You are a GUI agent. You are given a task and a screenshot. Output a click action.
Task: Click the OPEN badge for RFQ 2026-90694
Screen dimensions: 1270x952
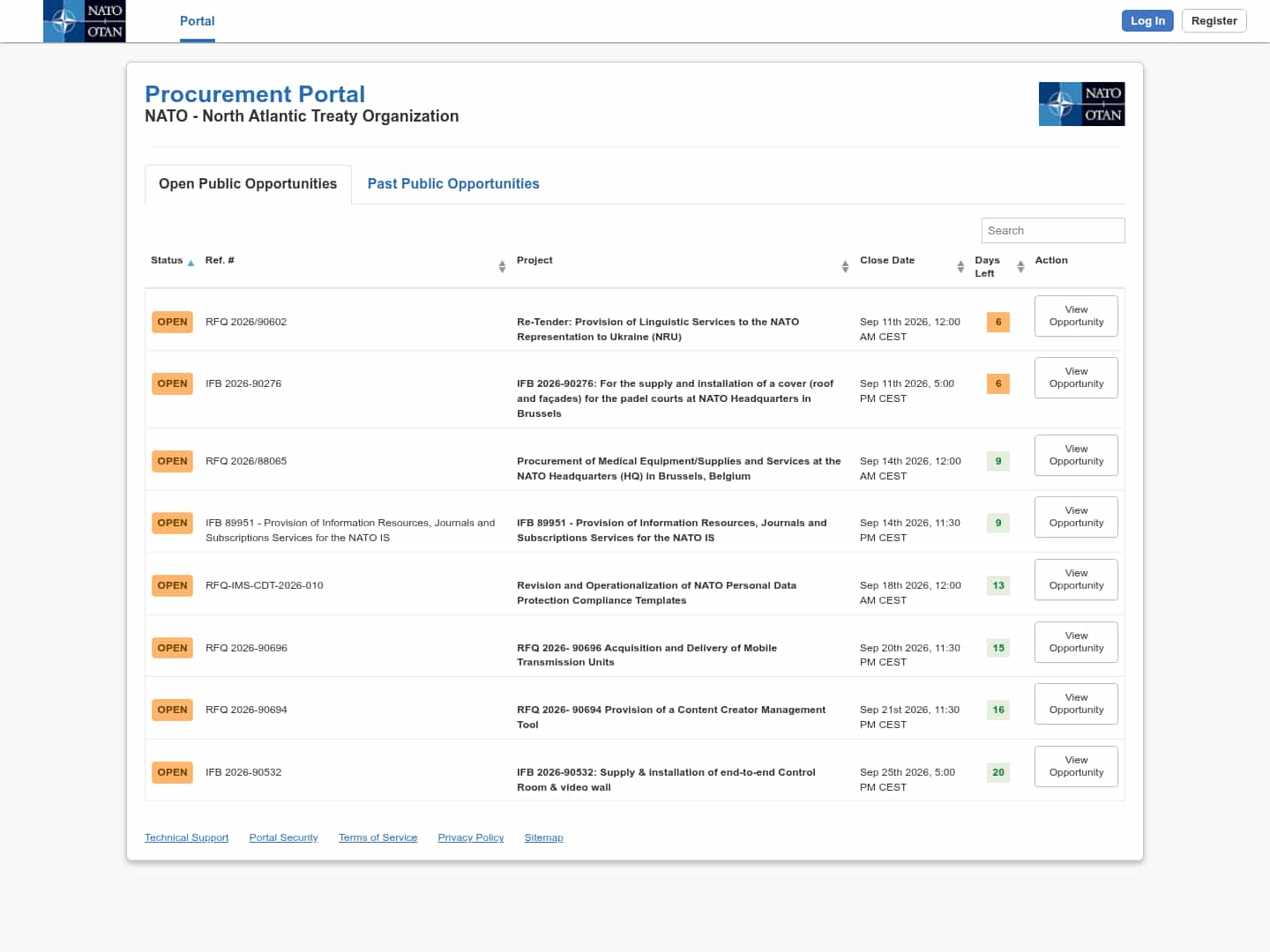point(172,710)
